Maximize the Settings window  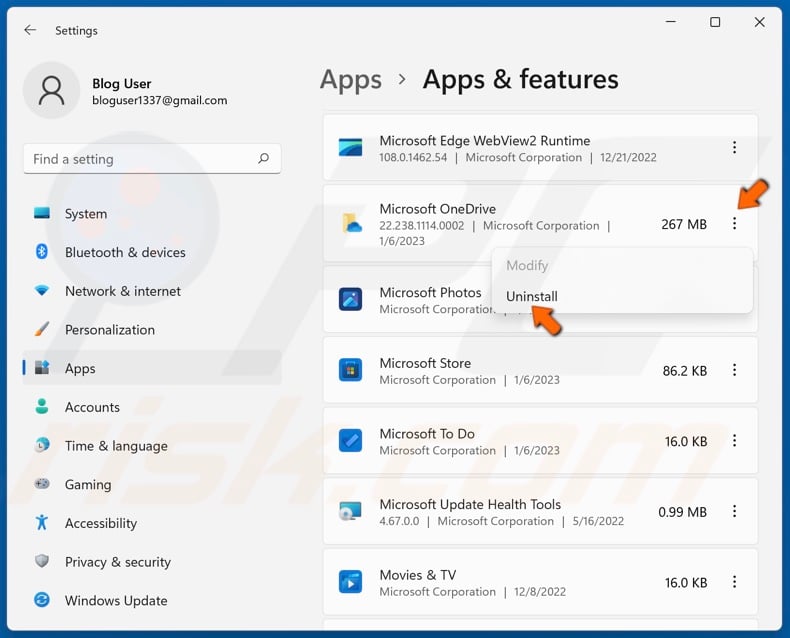pos(715,22)
